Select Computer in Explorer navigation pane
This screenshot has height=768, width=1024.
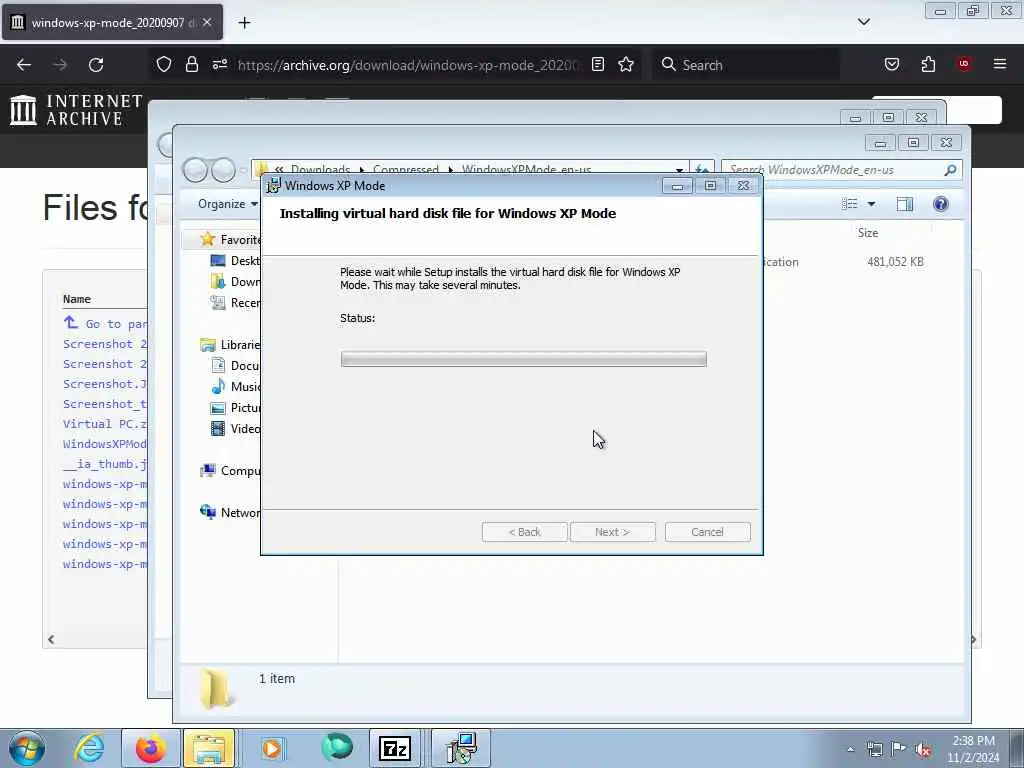[x=229, y=470]
